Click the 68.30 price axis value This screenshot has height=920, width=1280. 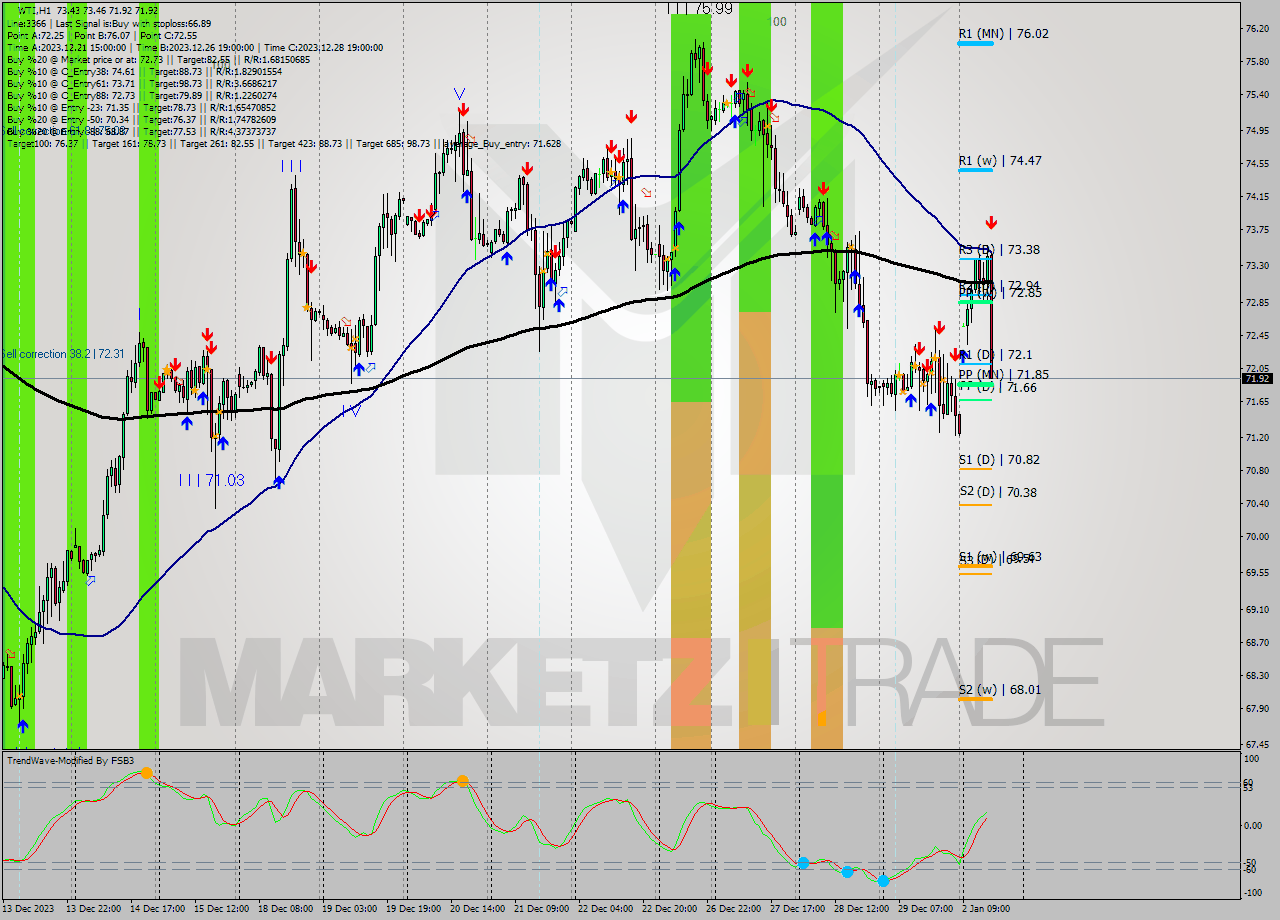(x=1256, y=676)
